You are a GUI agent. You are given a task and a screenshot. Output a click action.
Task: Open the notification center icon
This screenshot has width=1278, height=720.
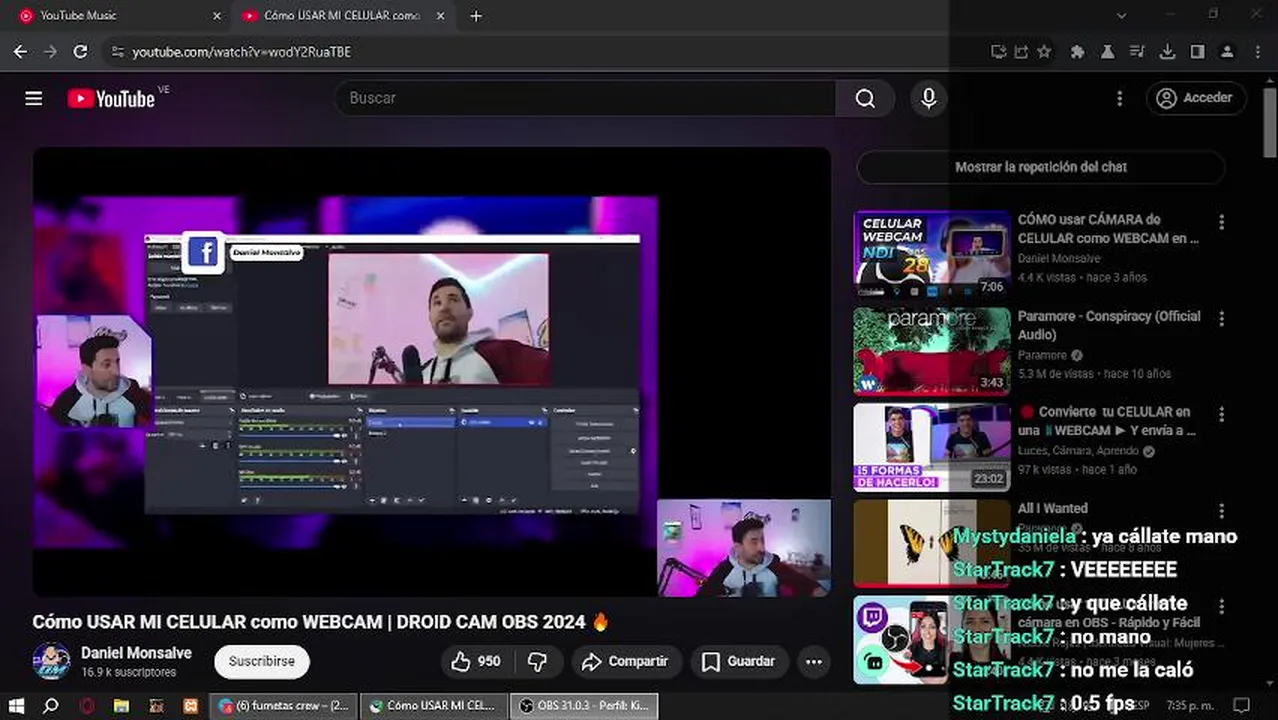pyautogui.click(x=1241, y=705)
